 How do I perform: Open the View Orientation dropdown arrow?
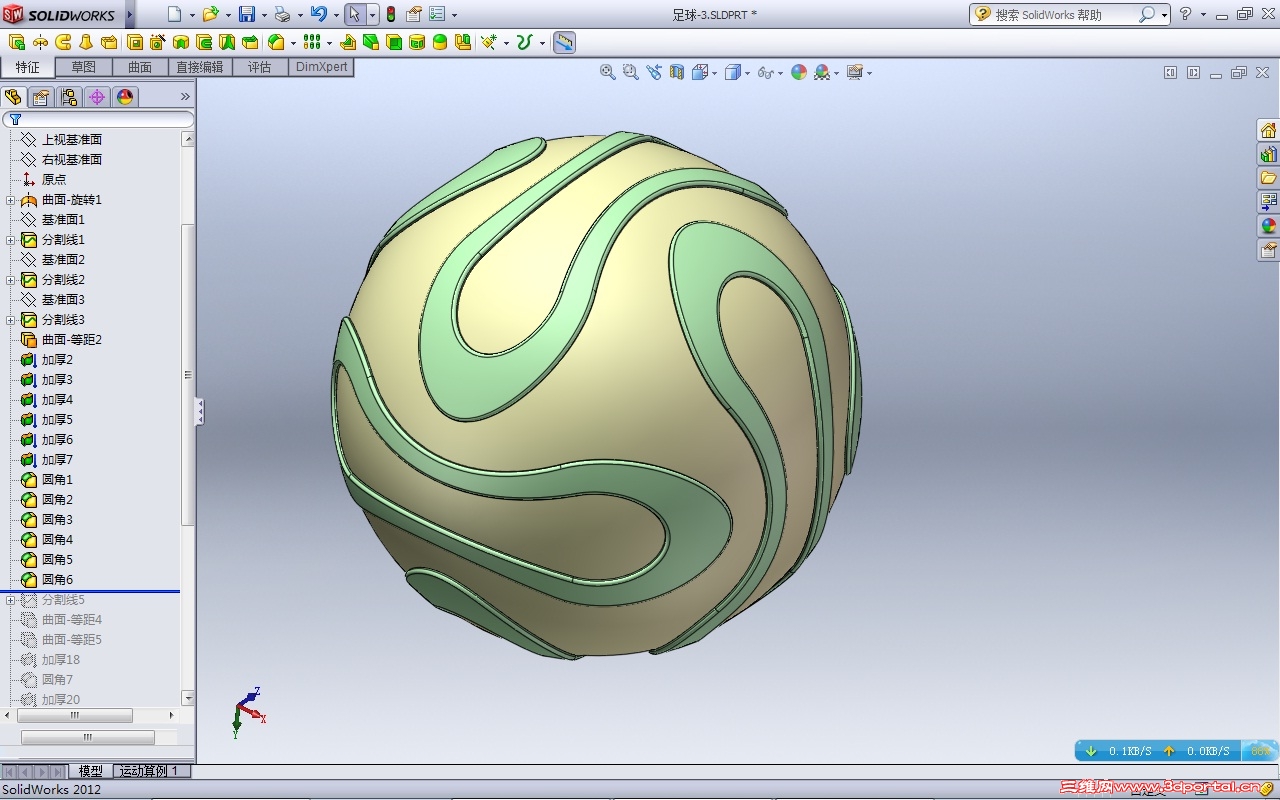(714, 73)
